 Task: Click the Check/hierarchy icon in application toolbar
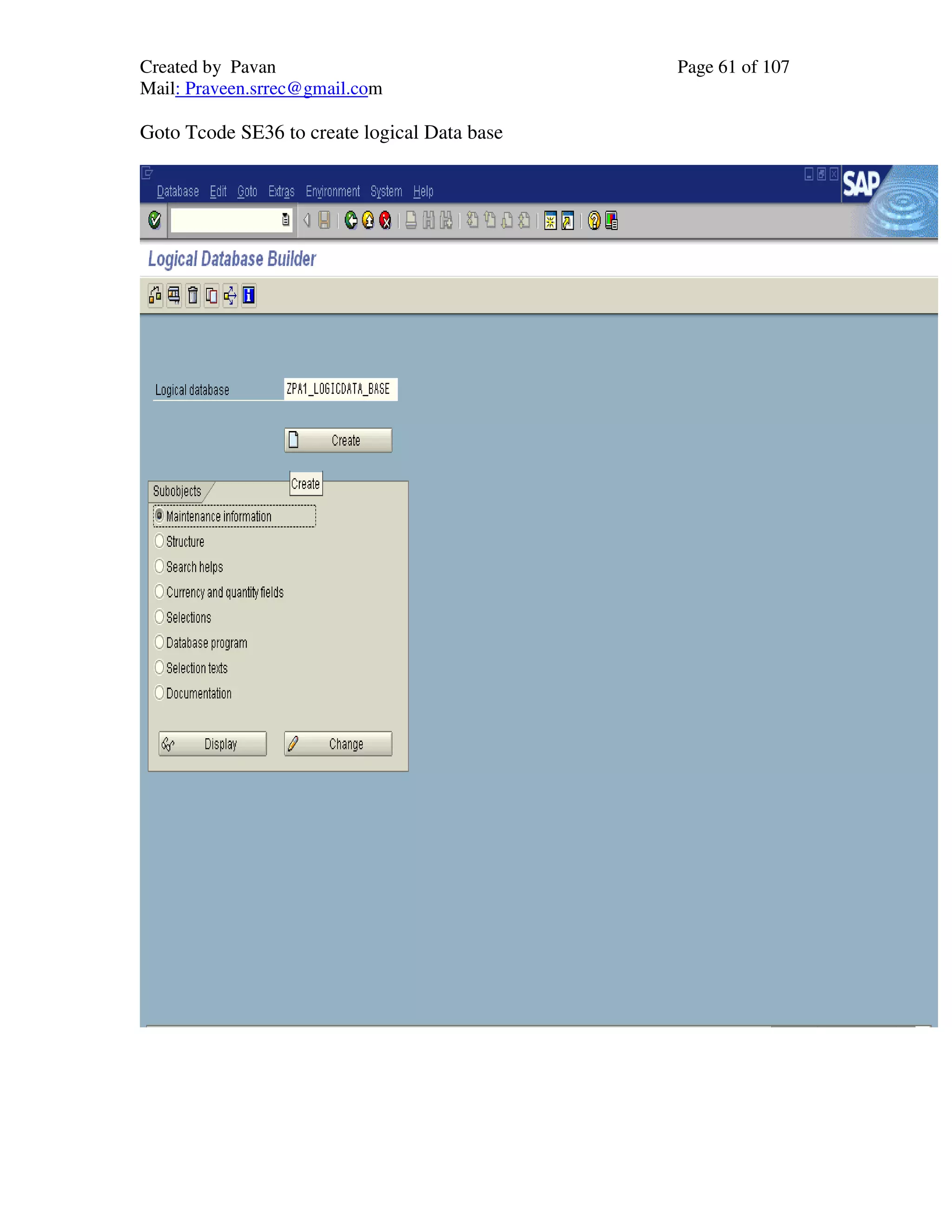pyautogui.click(x=155, y=296)
